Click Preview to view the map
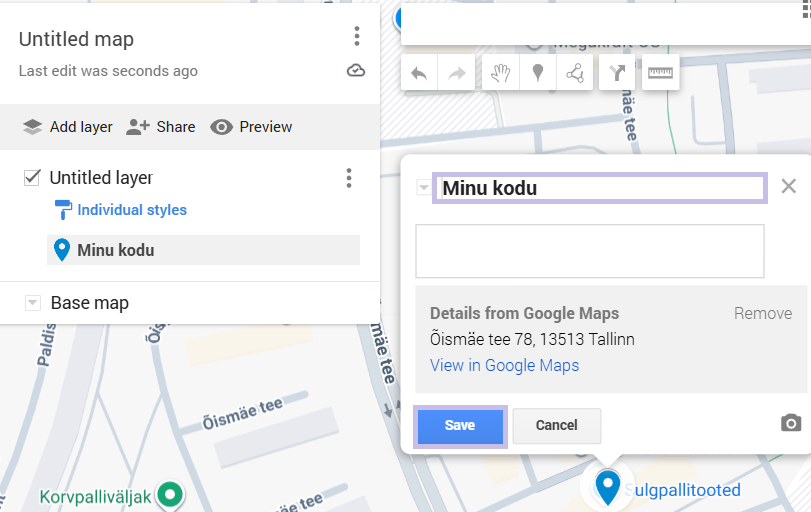 pyautogui.click(x=251, y=127)
